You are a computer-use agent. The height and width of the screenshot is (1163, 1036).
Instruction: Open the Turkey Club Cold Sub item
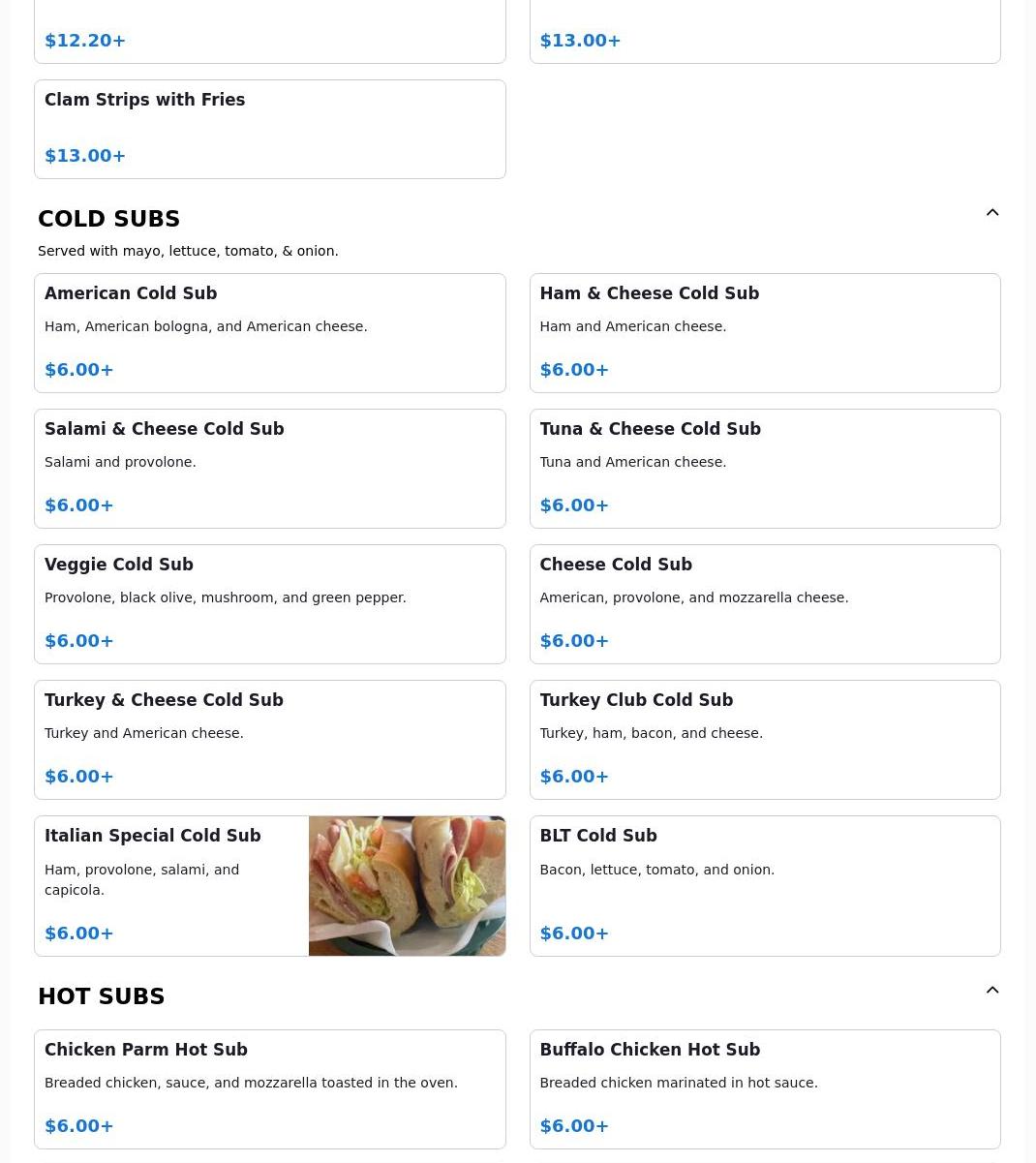point(765,740)
